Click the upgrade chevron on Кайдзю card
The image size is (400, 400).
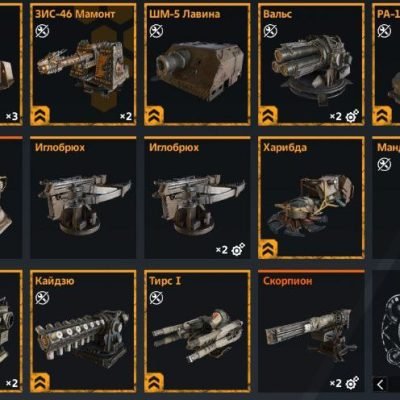(41, 382)
